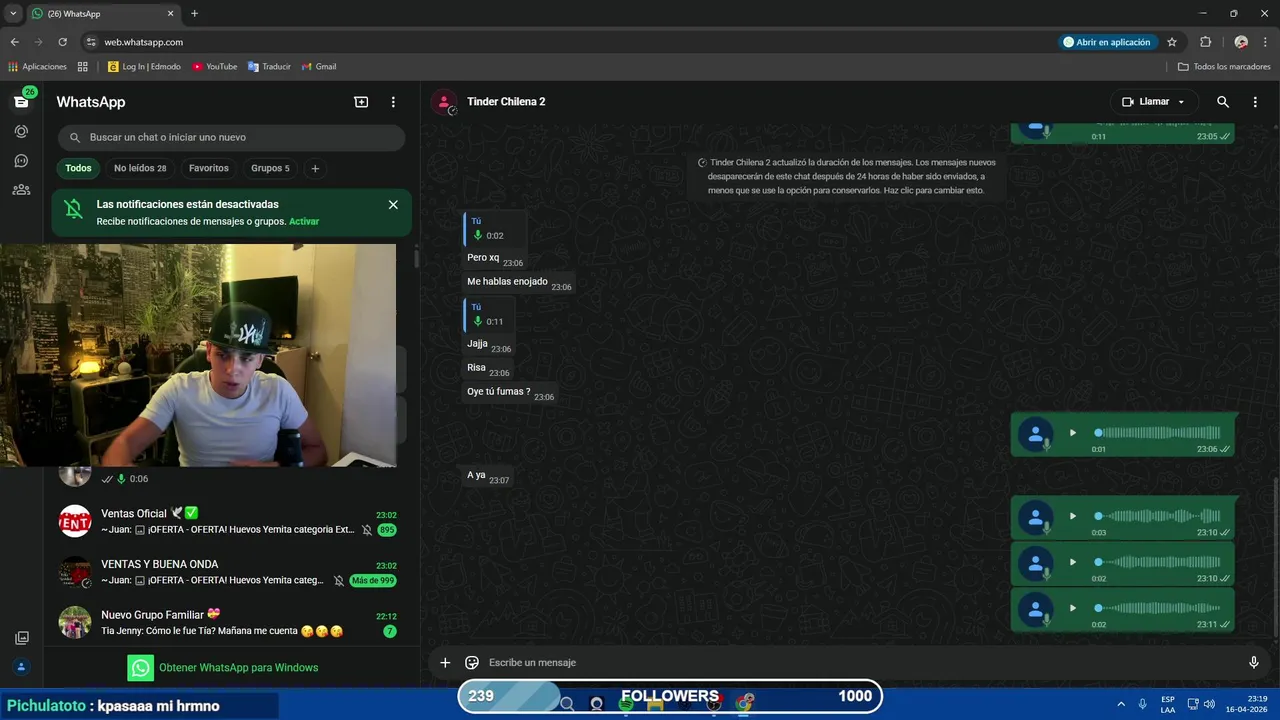Focus the Escribe un mensaje field
Screen dimensions: 1280x720
[860, 662]
